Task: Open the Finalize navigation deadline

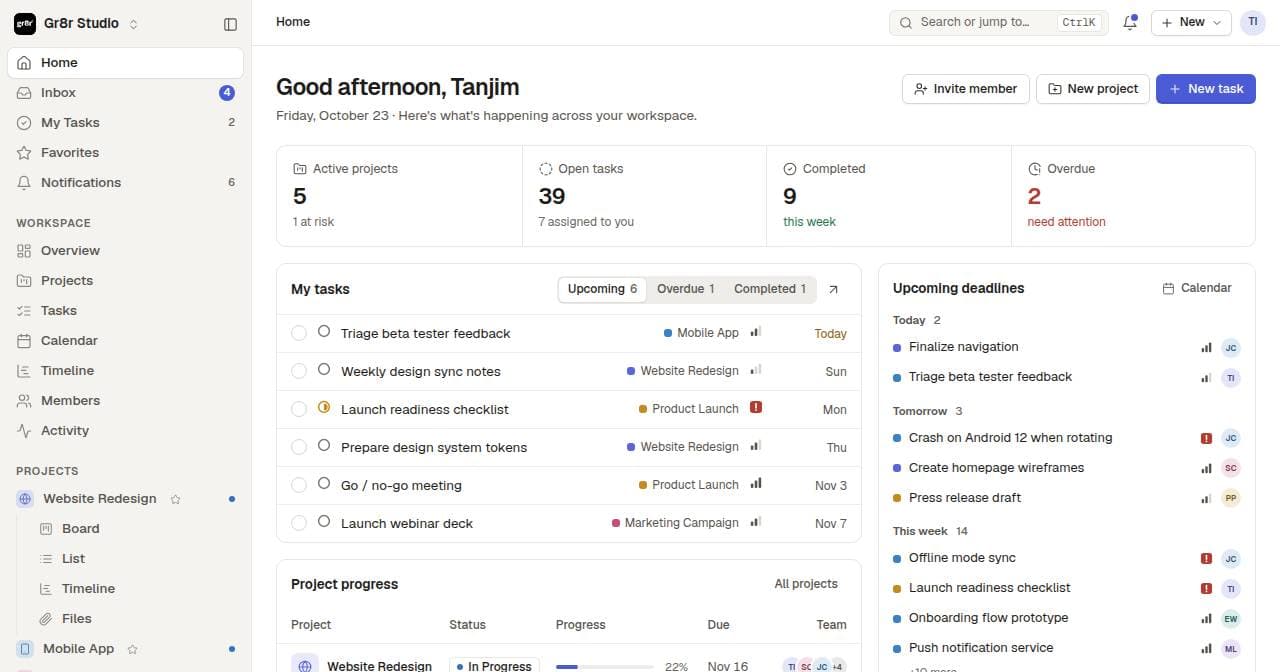Action: pyautogui.click(x=1067, y=347)
